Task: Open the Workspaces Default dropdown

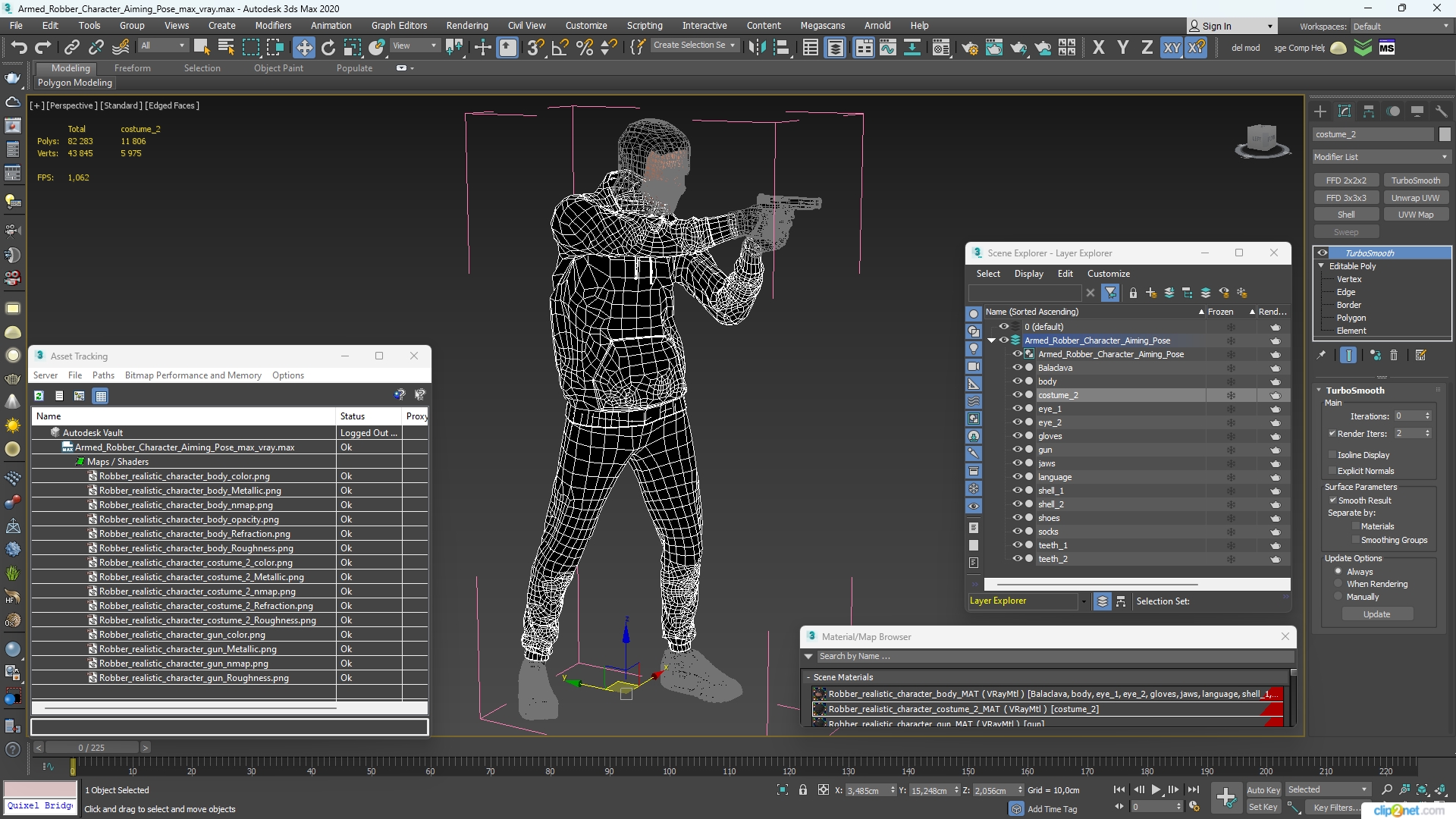Action: pos(1401,26)
